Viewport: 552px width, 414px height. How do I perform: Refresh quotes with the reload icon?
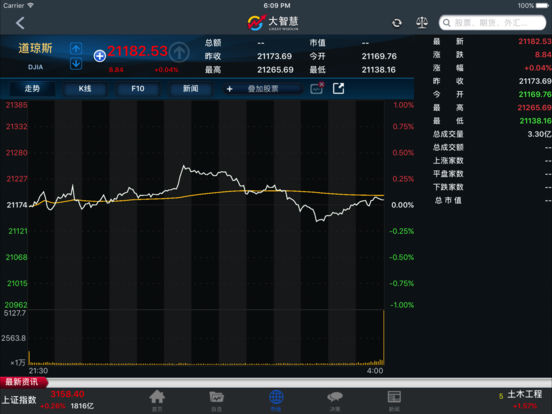pos(397,23)
